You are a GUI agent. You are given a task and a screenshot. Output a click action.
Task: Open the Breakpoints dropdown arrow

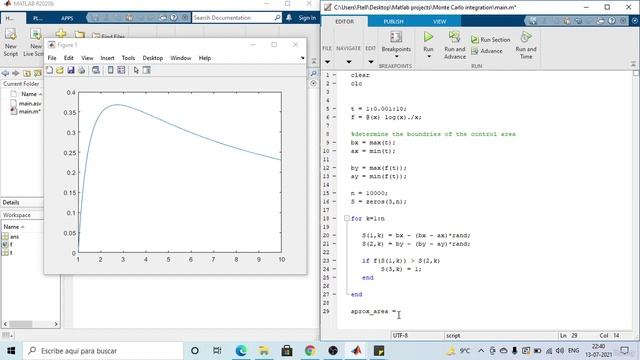(x=396, y=56)
